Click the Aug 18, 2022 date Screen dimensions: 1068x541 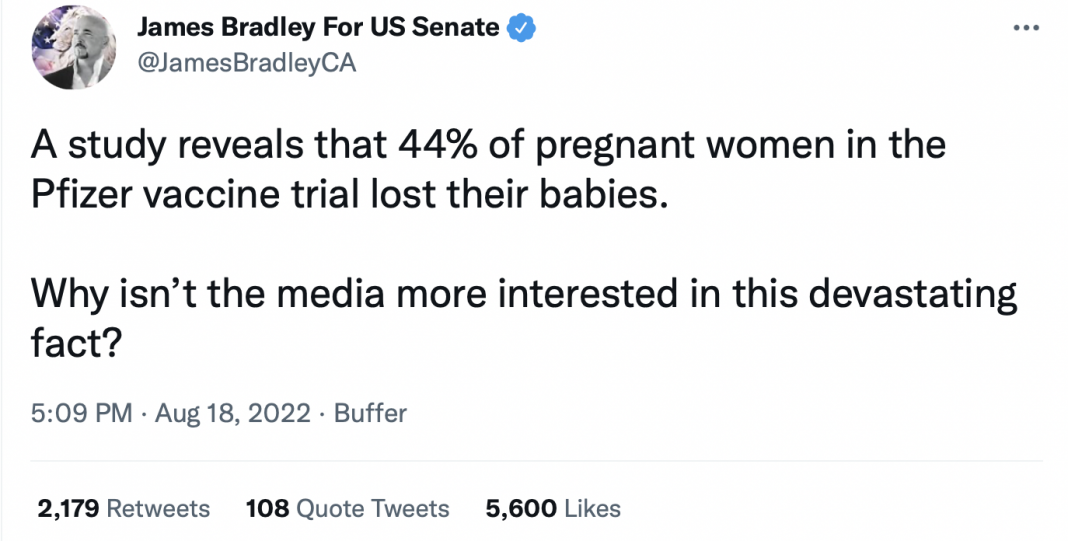point(233,413)
